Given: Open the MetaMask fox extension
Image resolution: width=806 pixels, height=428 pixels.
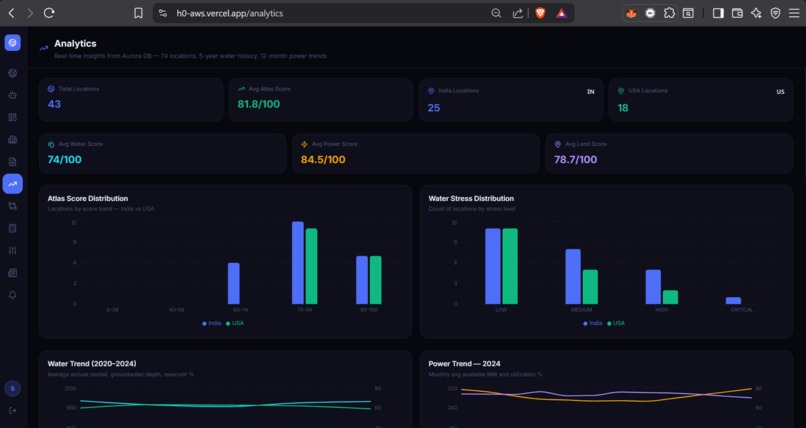Looking at the screenshot, I should point(631,13).
